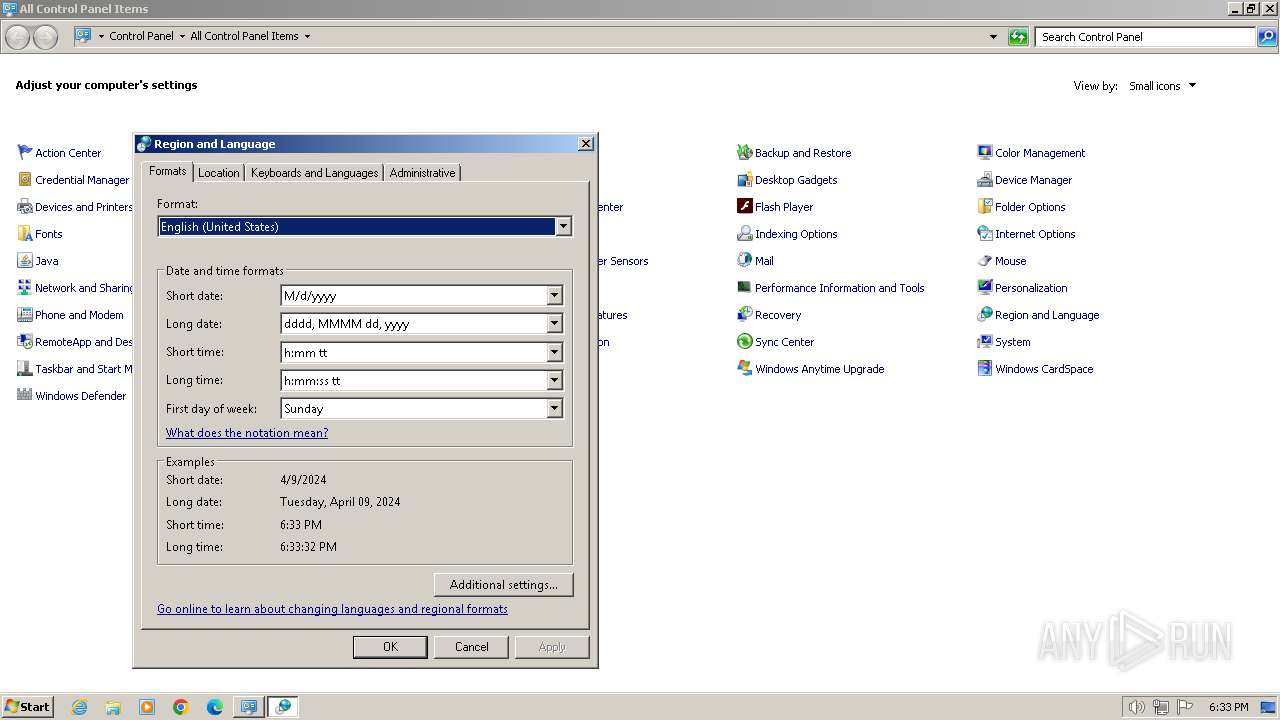Image resolution: width=1280 pixels, height=720 pixels.
Task: Open the Indexing Options icon
Action: pyautogui.click(x=744, y=234)
